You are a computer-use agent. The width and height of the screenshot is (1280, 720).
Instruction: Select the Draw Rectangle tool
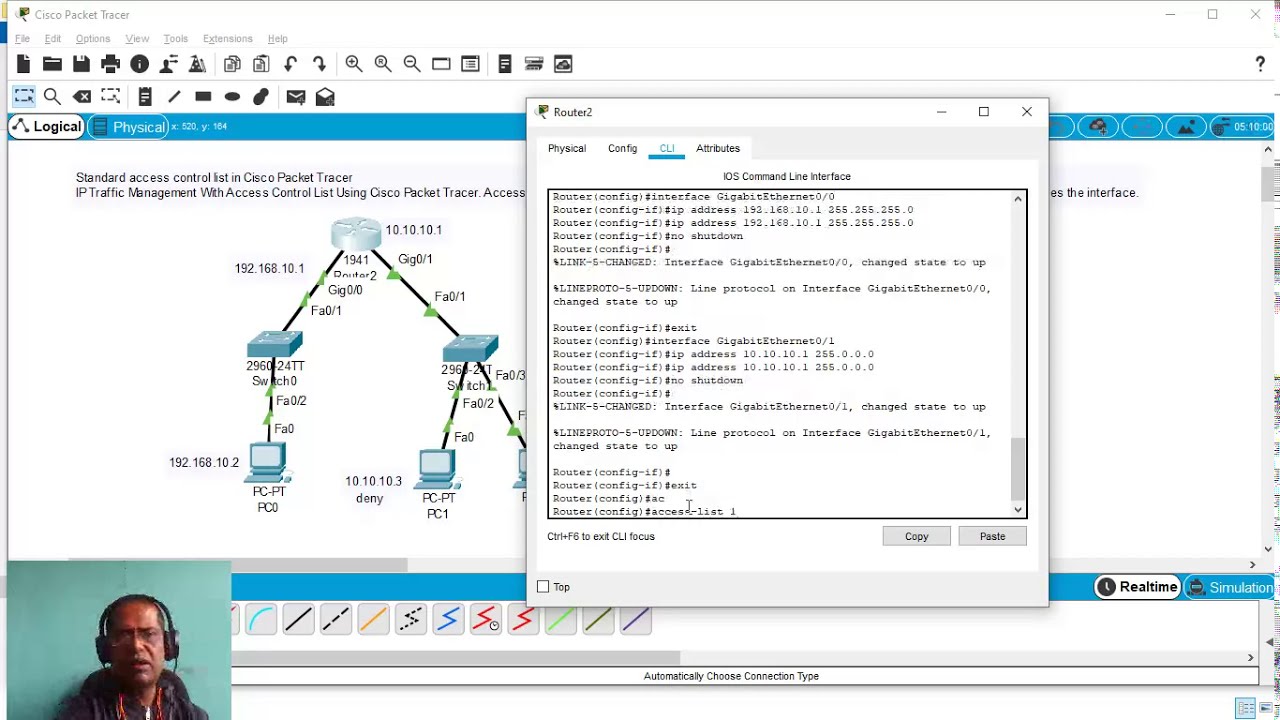pyautogui.click(x=203, y=97)
